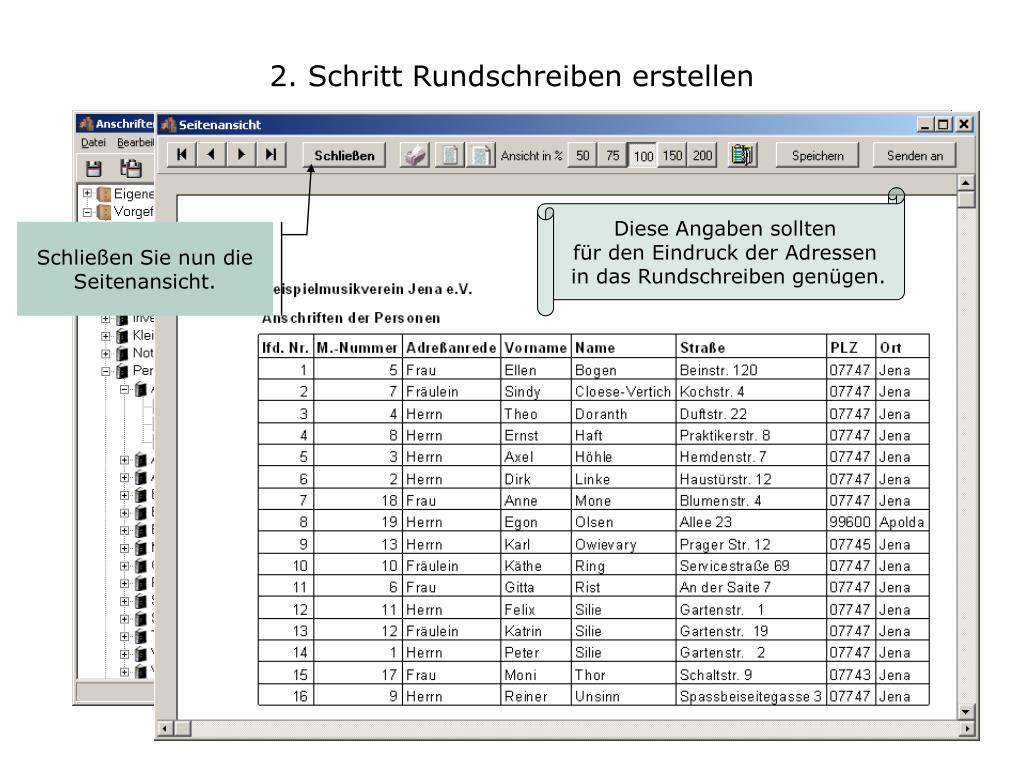Viewport: 1024px width, 768px height.
Task: Expand the 'Klei' tree node
Action: pyautogui.click(x=105, y=336)
